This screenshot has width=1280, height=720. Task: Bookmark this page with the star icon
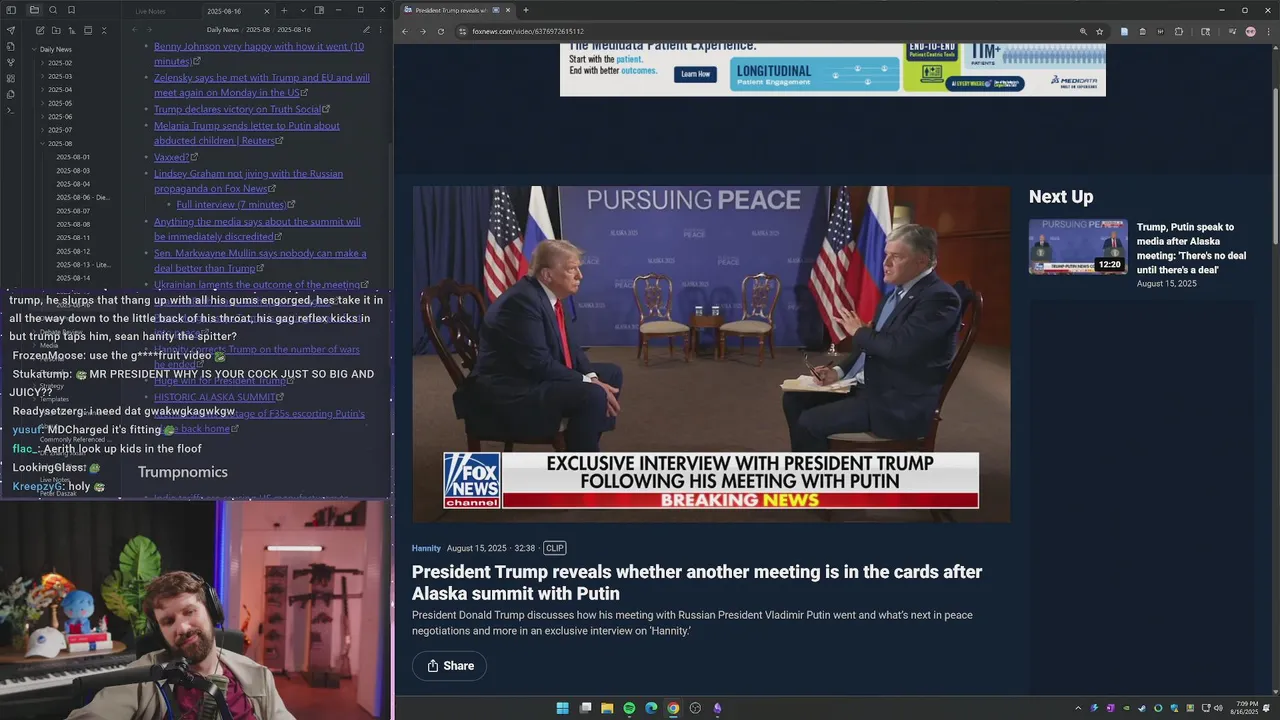(1099, 31)
